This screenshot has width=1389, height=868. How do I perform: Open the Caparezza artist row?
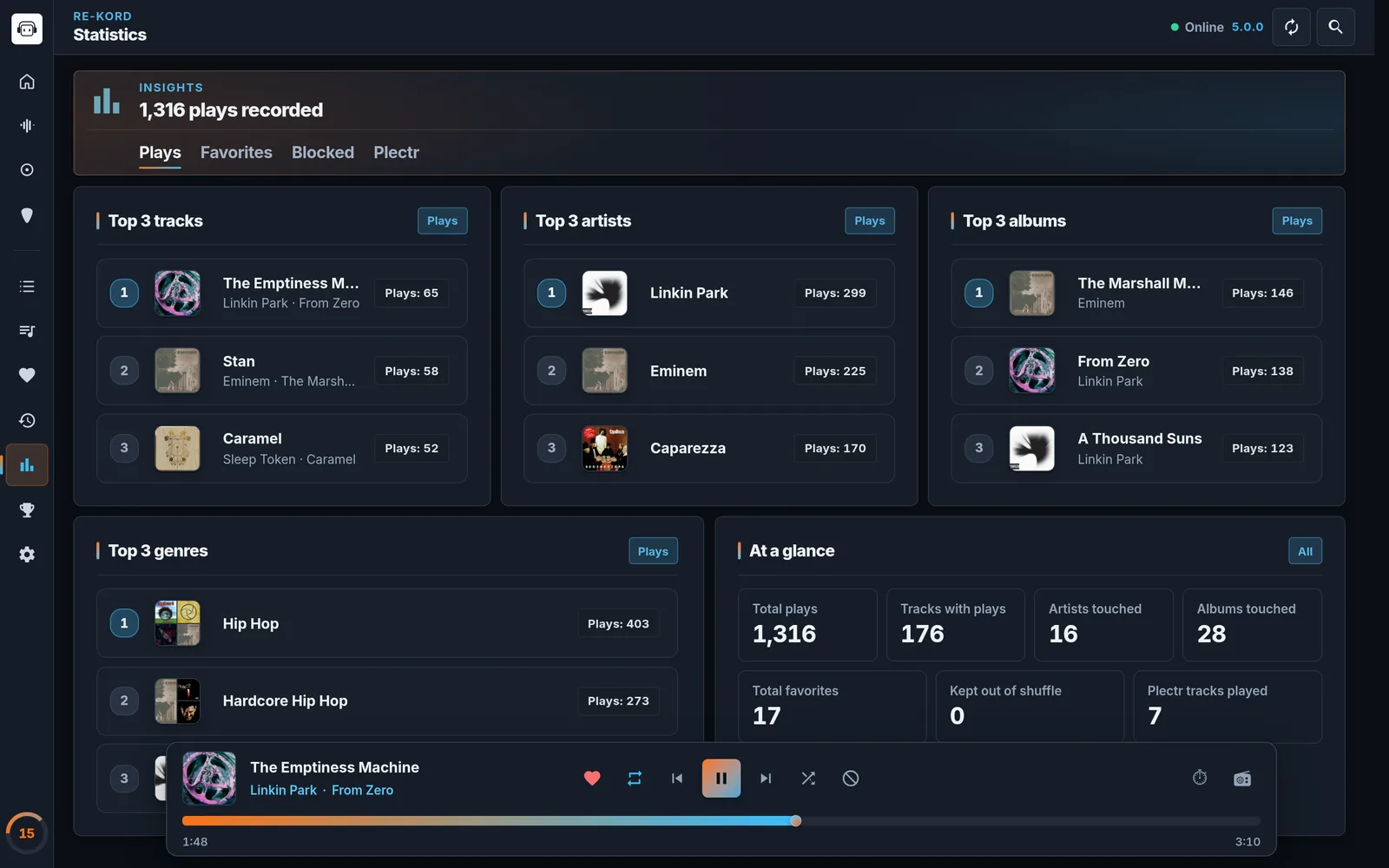pos(709,448)
